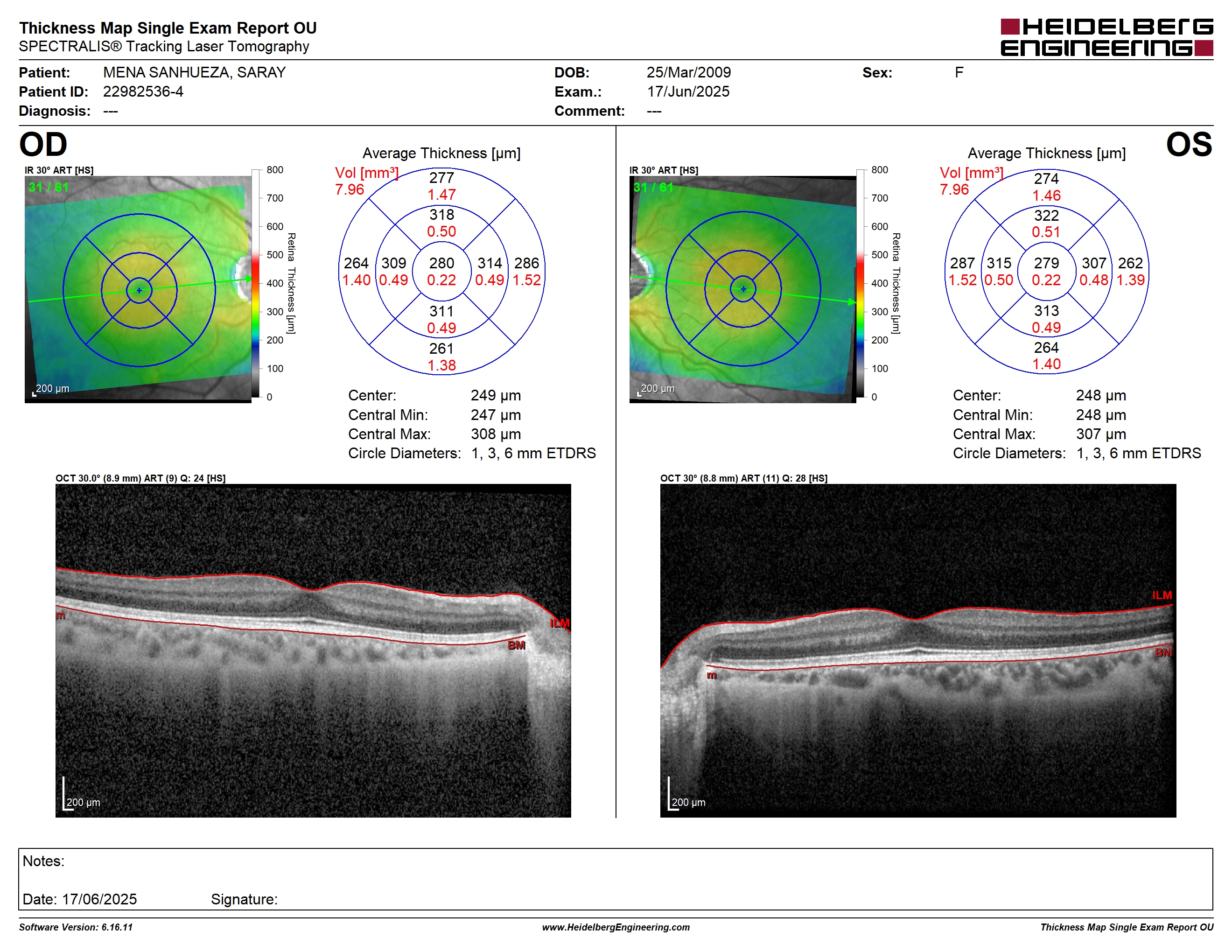Click the OS inferior inner value '313'
The height and width of the screenshot is (952, 1232).
[x=1046, y=311]
